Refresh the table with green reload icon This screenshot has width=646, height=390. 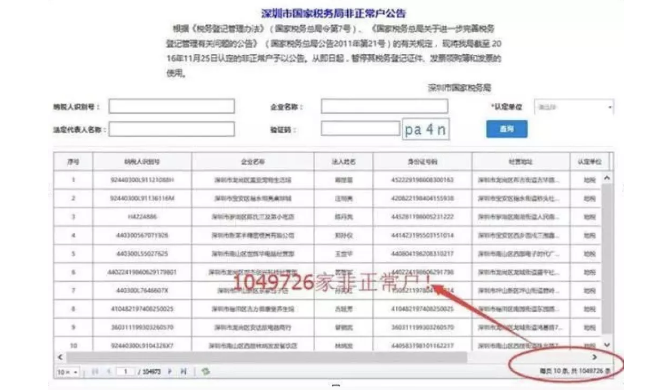[205, 371]
